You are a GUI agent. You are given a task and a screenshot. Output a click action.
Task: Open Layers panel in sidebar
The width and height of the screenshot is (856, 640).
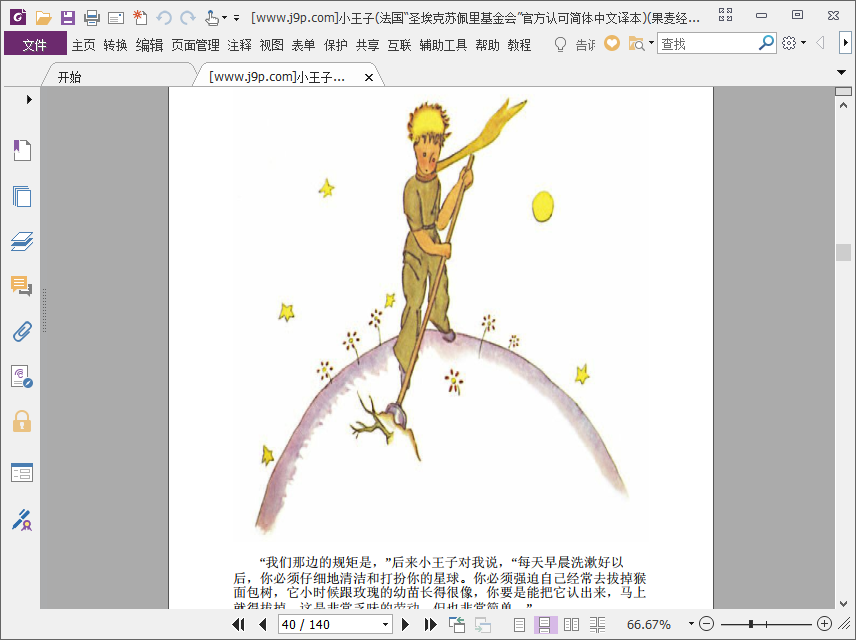pyautogui.click(x=22, y=241)
